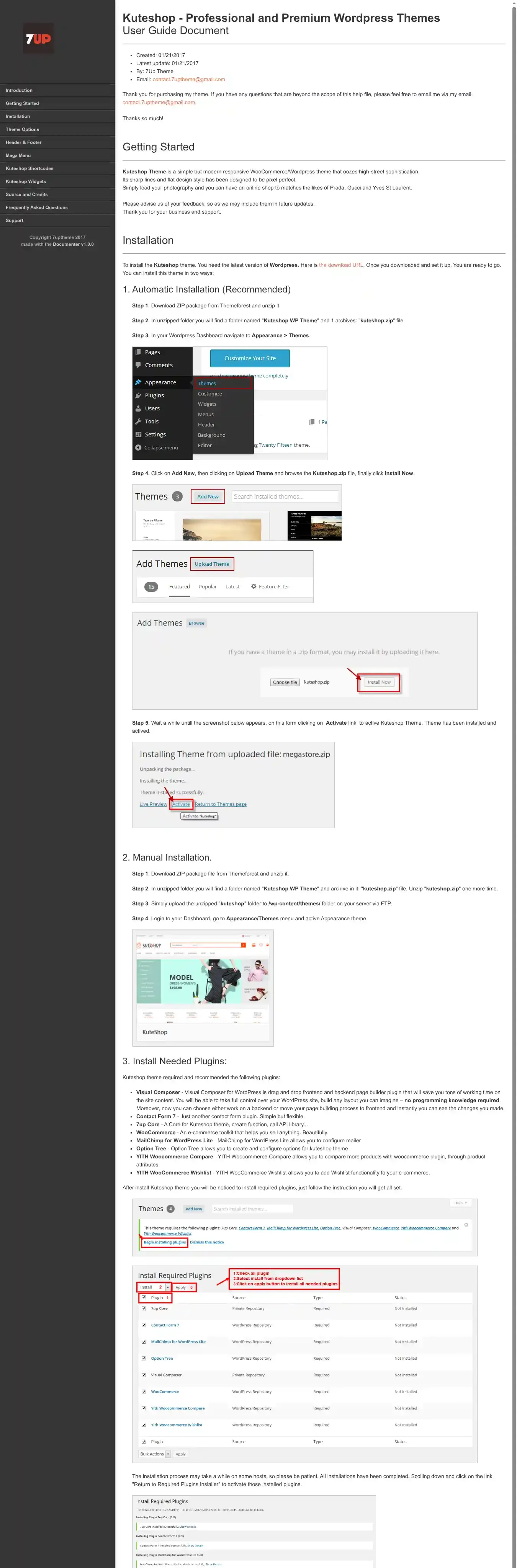517x1568 pixels.
Task: Click the Tools wrench icon
Action: [138, 421]
